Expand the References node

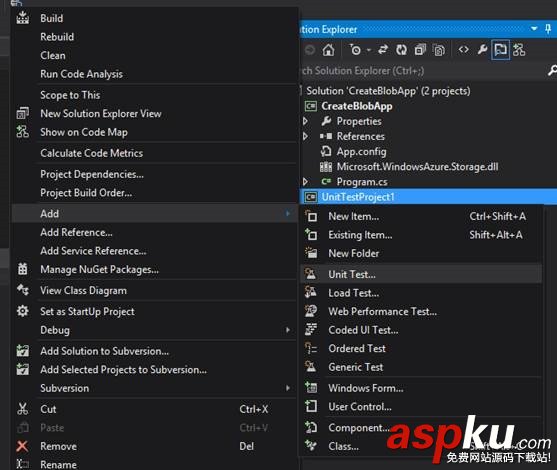(x=305, y=136)
